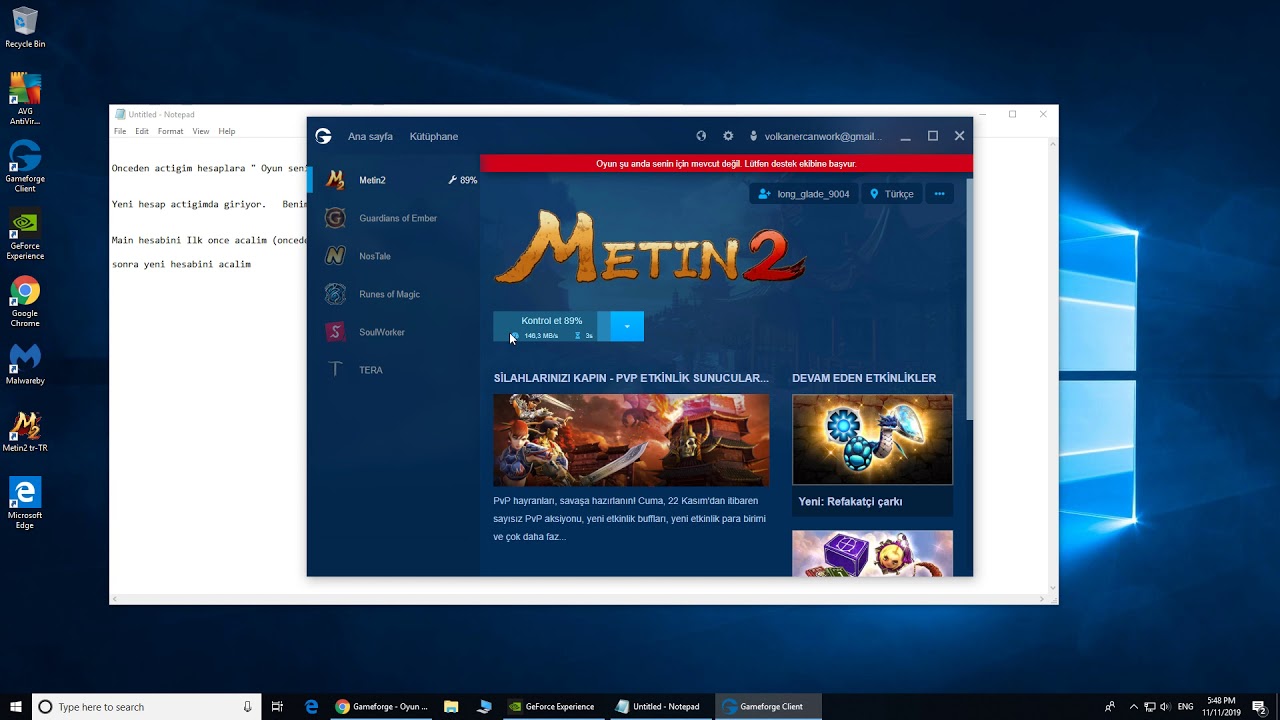Open the ENG input language indicator
This screenshot has height=720, width=1280.
pos(1186,706)
